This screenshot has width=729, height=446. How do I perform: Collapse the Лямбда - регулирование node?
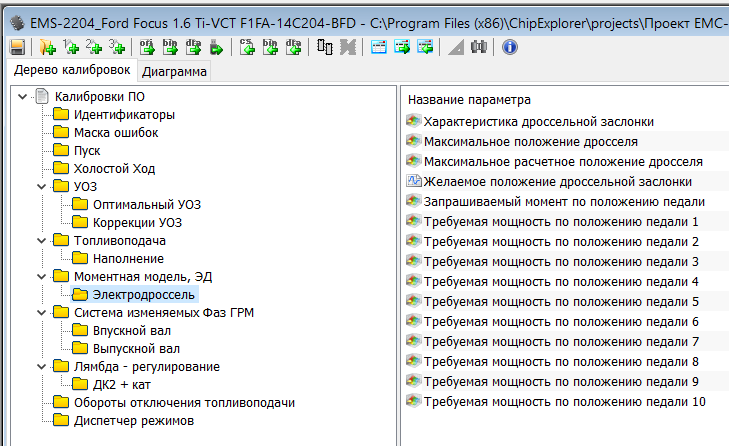(x=39, y=367)
